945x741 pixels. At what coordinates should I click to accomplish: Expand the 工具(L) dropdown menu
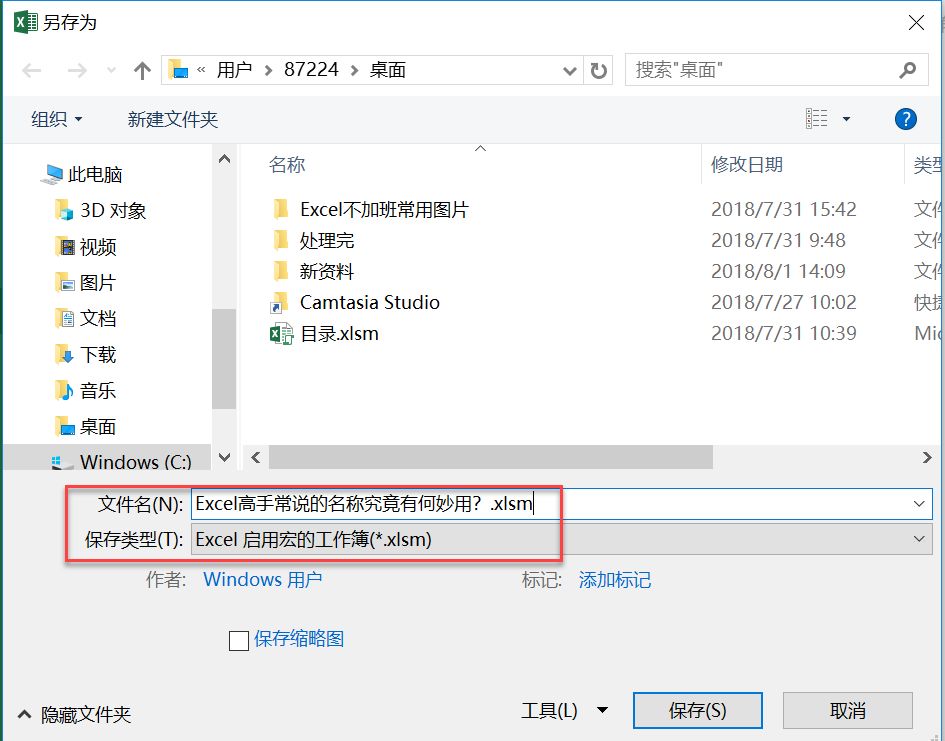click(564, 710)
